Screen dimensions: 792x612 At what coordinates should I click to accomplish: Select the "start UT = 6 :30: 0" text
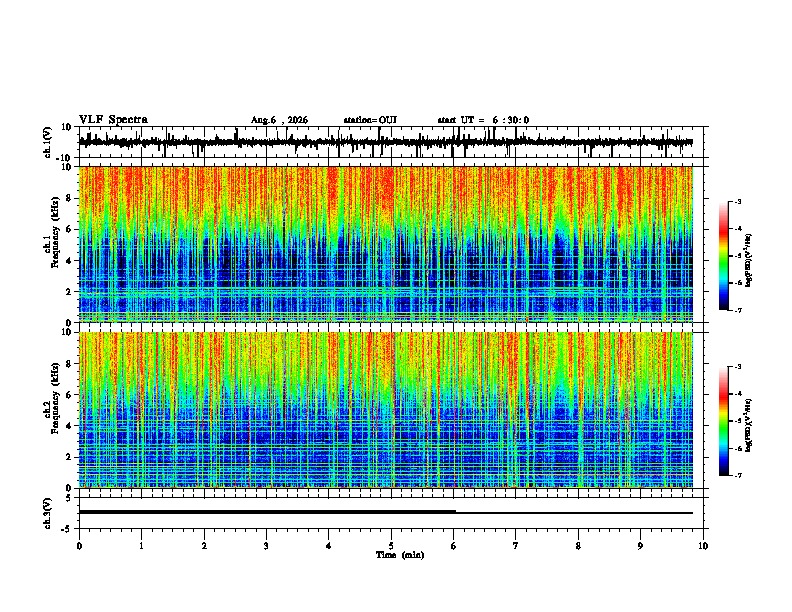(483, 120)
